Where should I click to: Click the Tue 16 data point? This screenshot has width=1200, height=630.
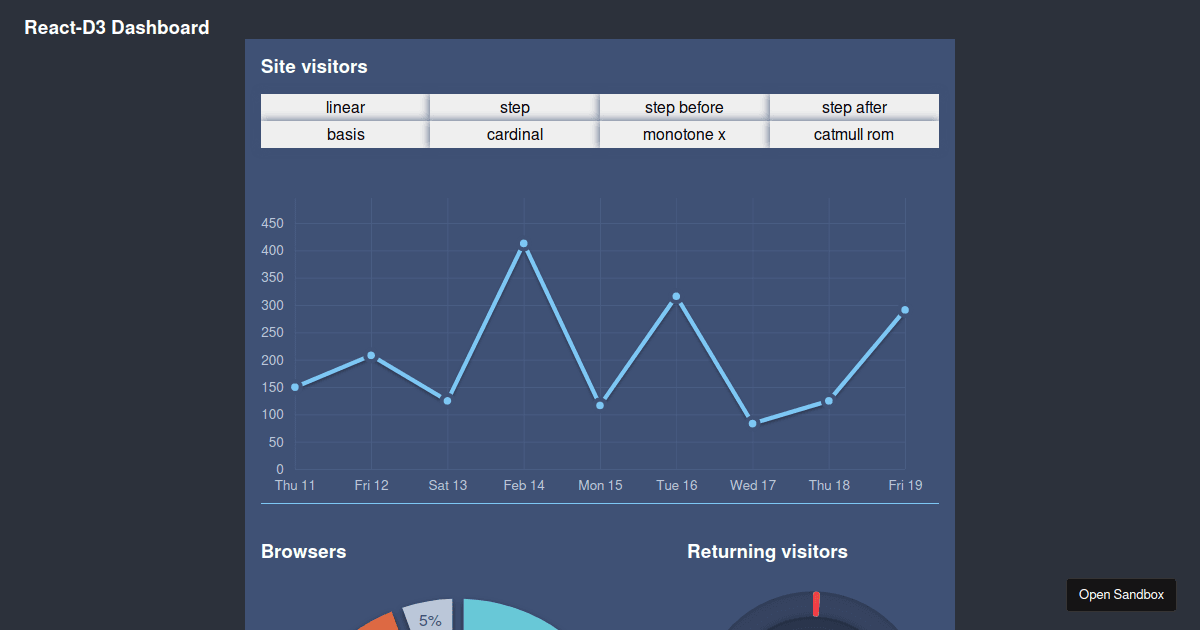[677, 296]
